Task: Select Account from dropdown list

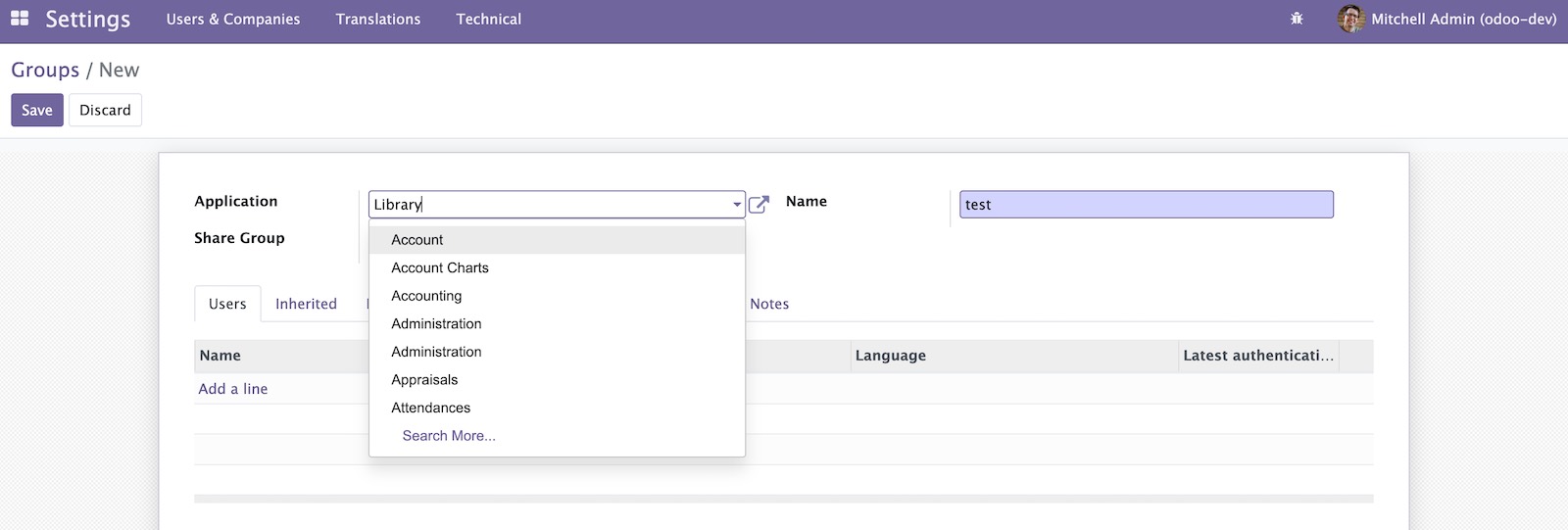Action: 557,240
